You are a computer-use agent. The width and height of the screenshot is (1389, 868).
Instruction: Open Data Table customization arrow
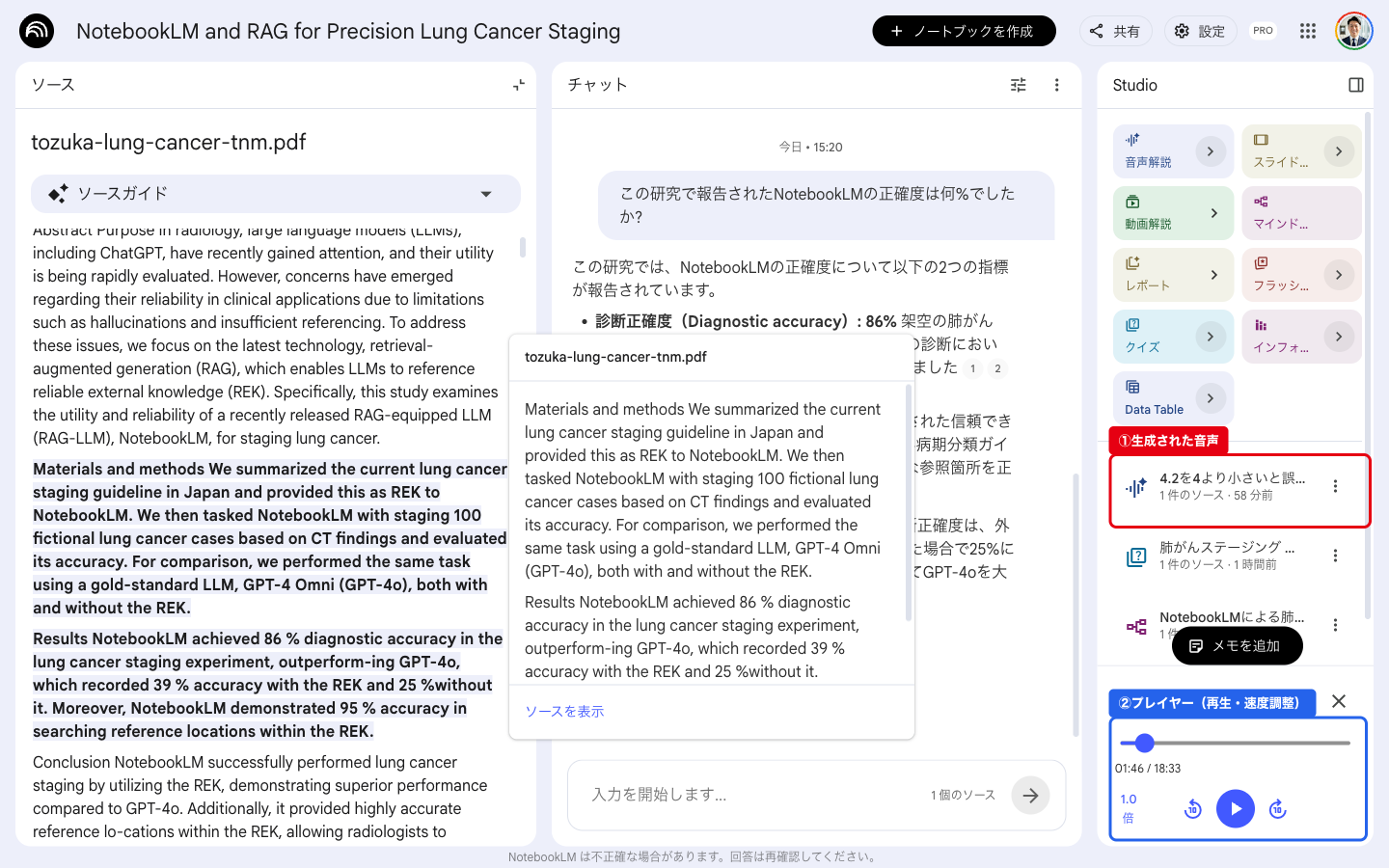tap(1211, 398)
